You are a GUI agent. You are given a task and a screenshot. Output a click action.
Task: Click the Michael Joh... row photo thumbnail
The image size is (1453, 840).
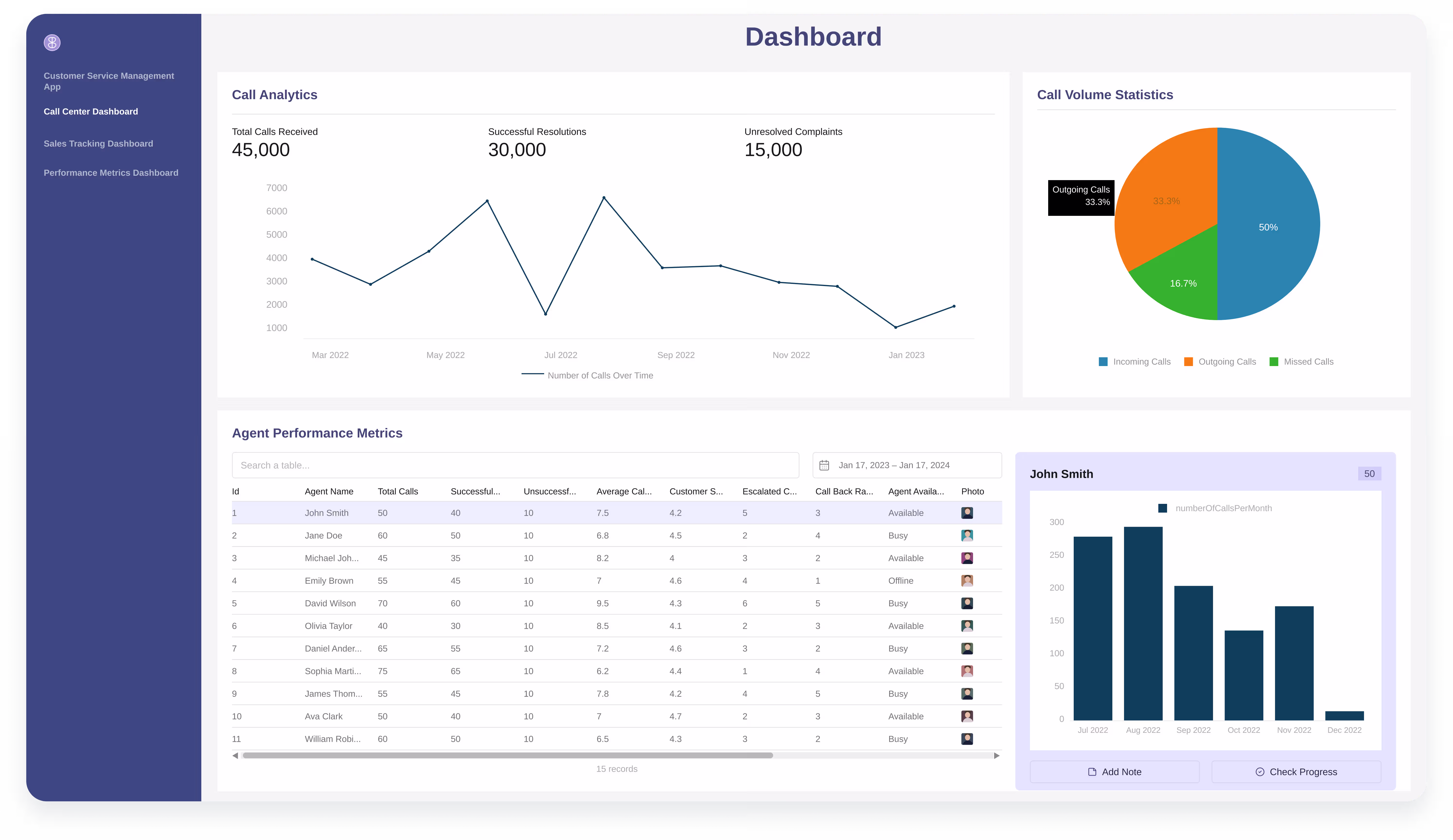(967, 558)
